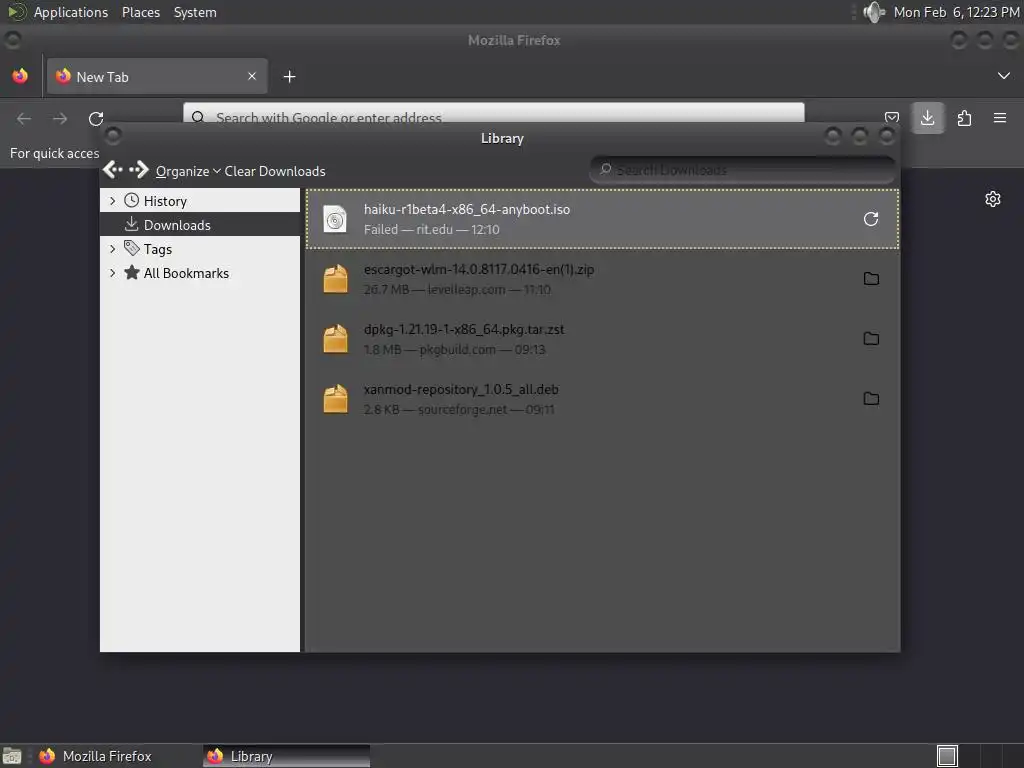This screenshot has width=1024, height=768.
Task: Expand the All Bookmarks tree node
Action: [112, 273]
